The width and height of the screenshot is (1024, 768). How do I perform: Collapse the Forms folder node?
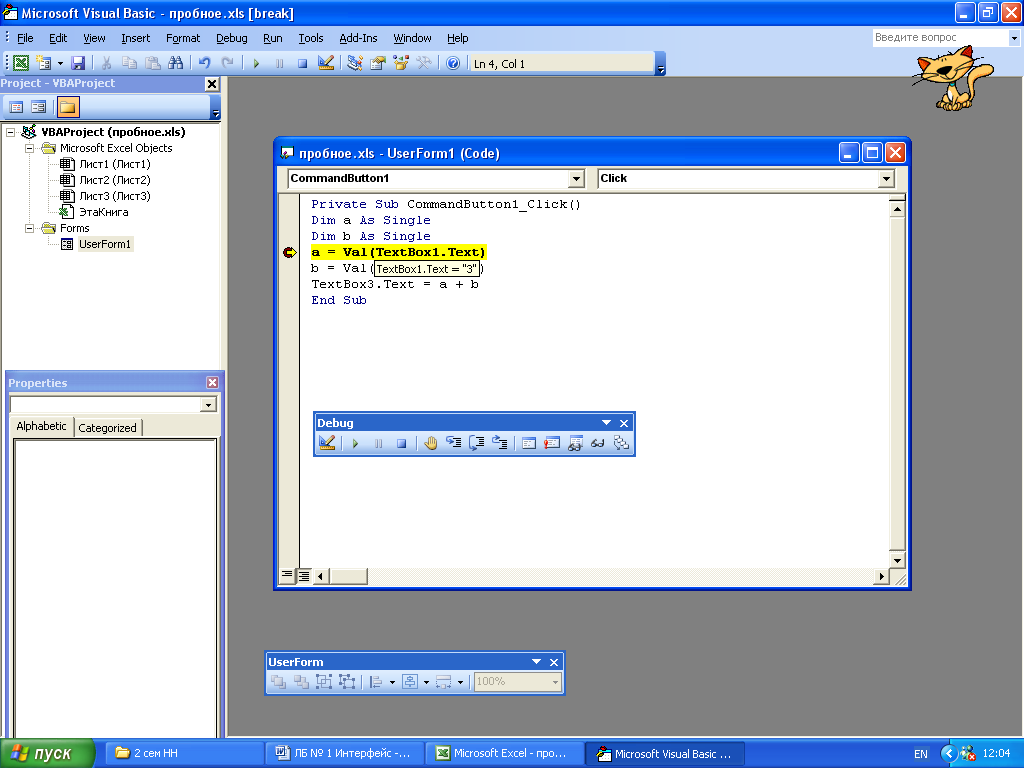(x=29, y=228)
